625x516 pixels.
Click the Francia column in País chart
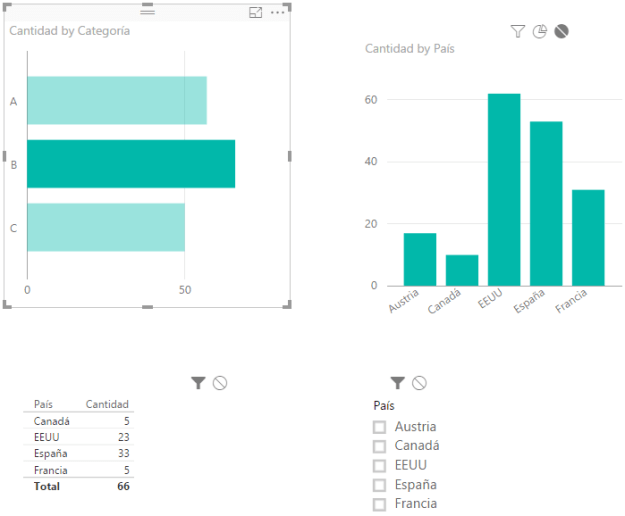(588, 237)
